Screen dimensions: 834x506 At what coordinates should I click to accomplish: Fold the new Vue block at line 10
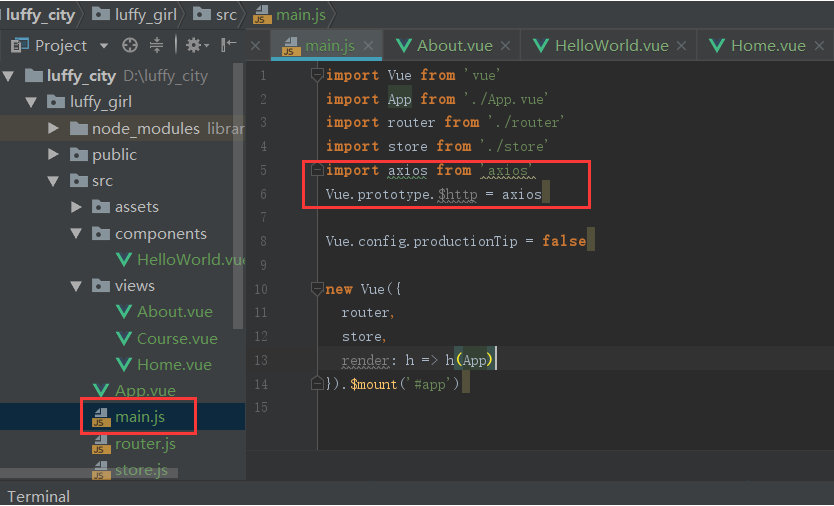[x=317, y=289]
